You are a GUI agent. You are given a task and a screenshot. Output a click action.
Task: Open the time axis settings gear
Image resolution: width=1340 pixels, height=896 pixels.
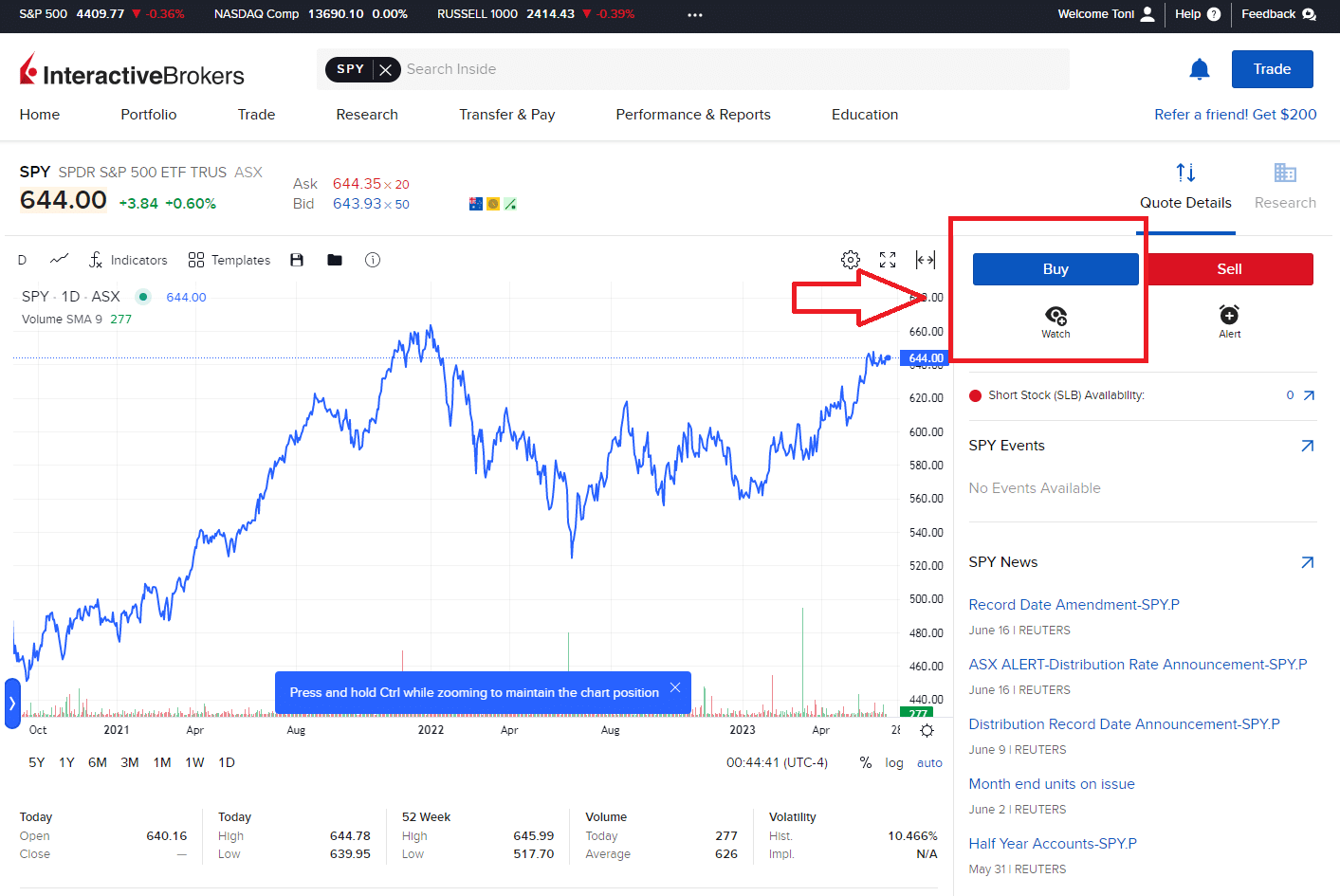(927, 730)
